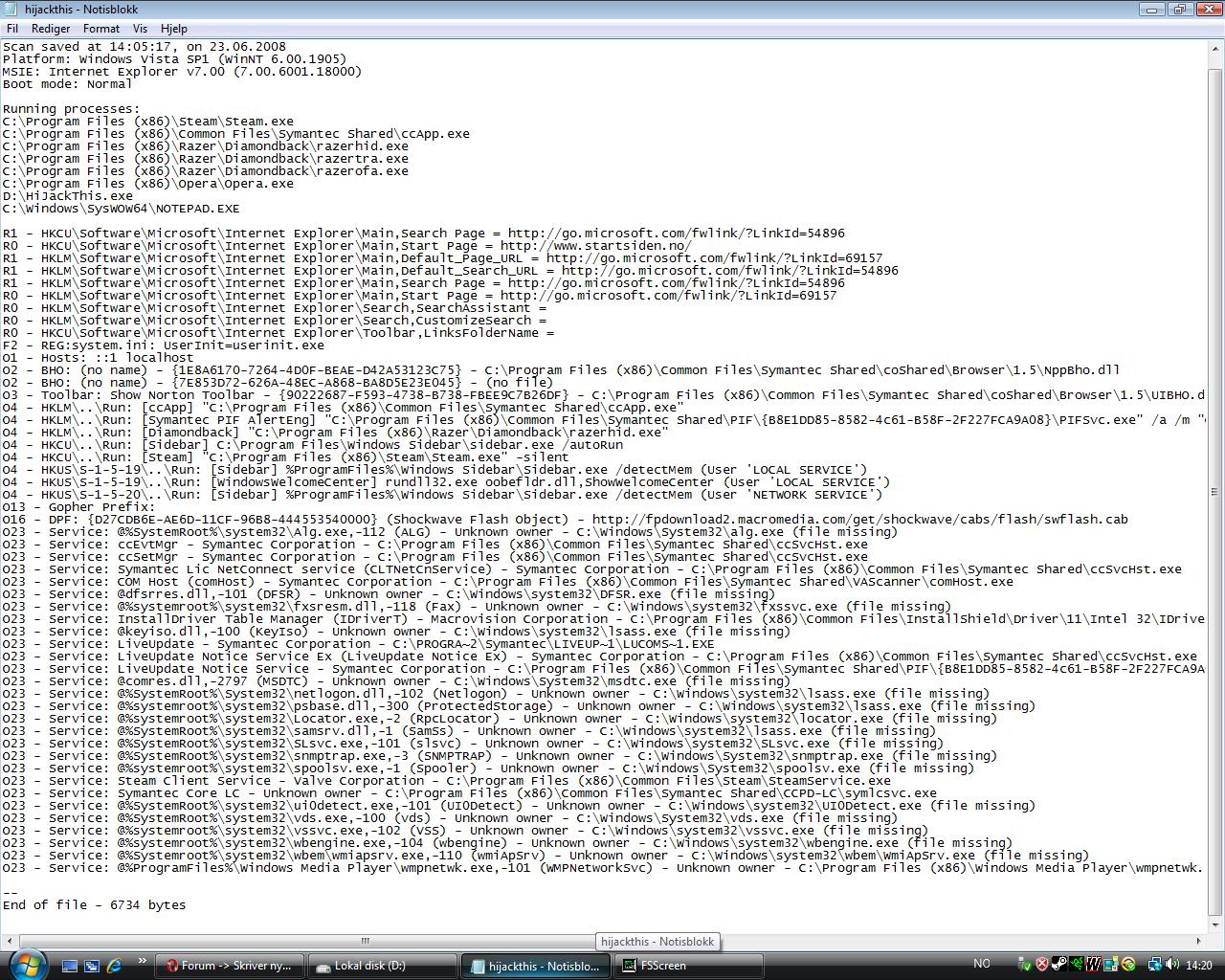This screenshot has width=1225, height=980.
Task: Click the 'Boot mode: Normal' line
Action: pos(67,83)
